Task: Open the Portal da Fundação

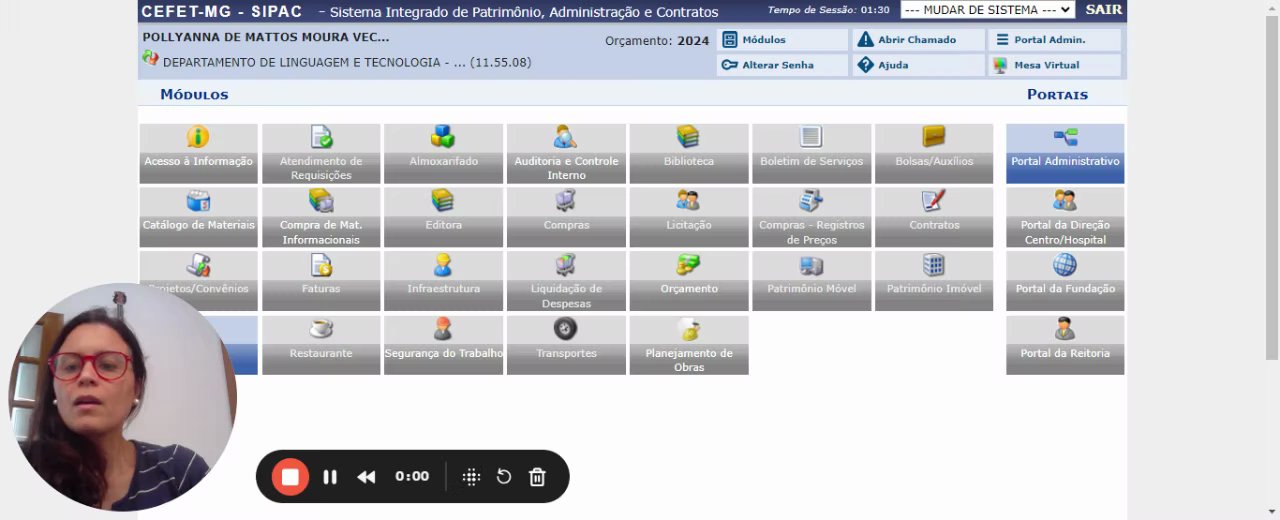Action: (1065, 281)
